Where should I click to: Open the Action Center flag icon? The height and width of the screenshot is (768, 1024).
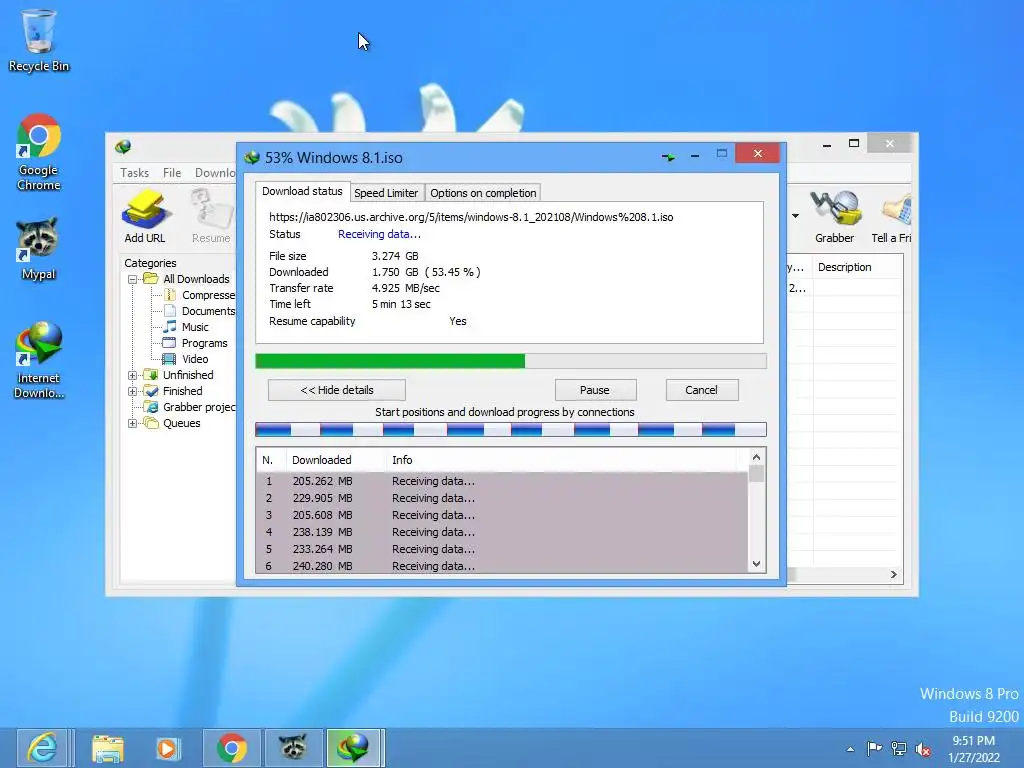pyautogui.click(x=874, y=748)
